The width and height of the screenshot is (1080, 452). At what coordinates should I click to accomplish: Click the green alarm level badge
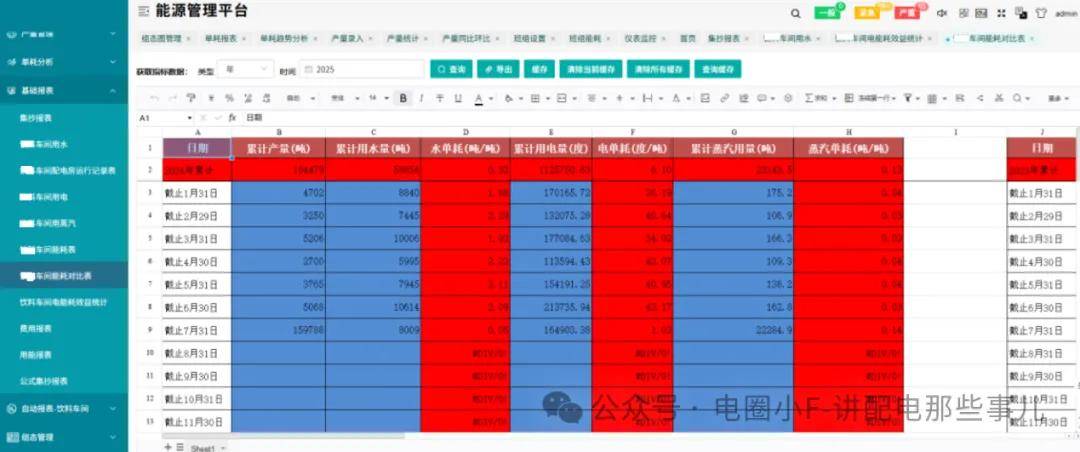[x=827, y=12]
